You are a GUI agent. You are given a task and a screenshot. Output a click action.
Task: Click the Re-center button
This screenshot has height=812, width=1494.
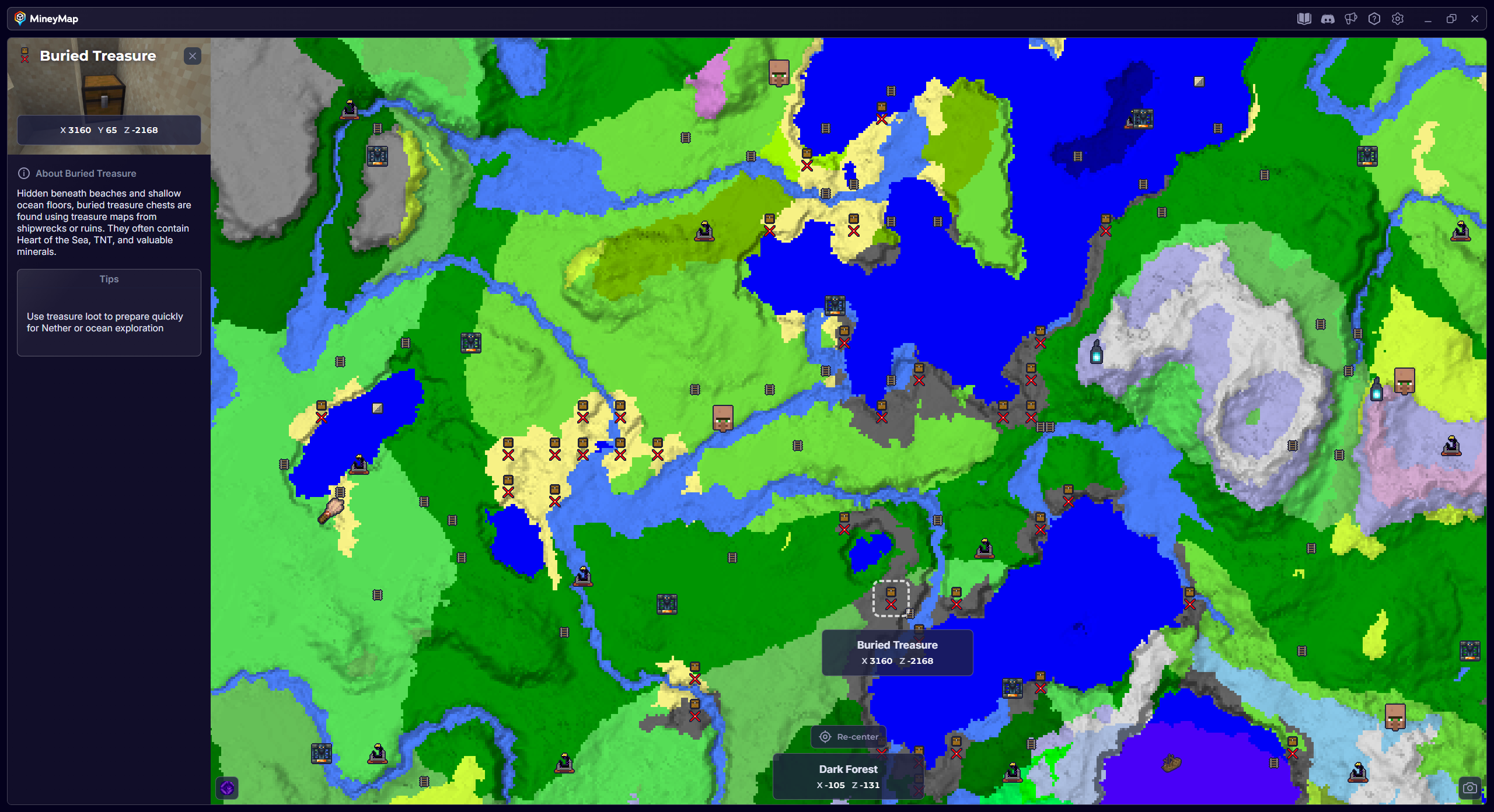tap(849, 737)
